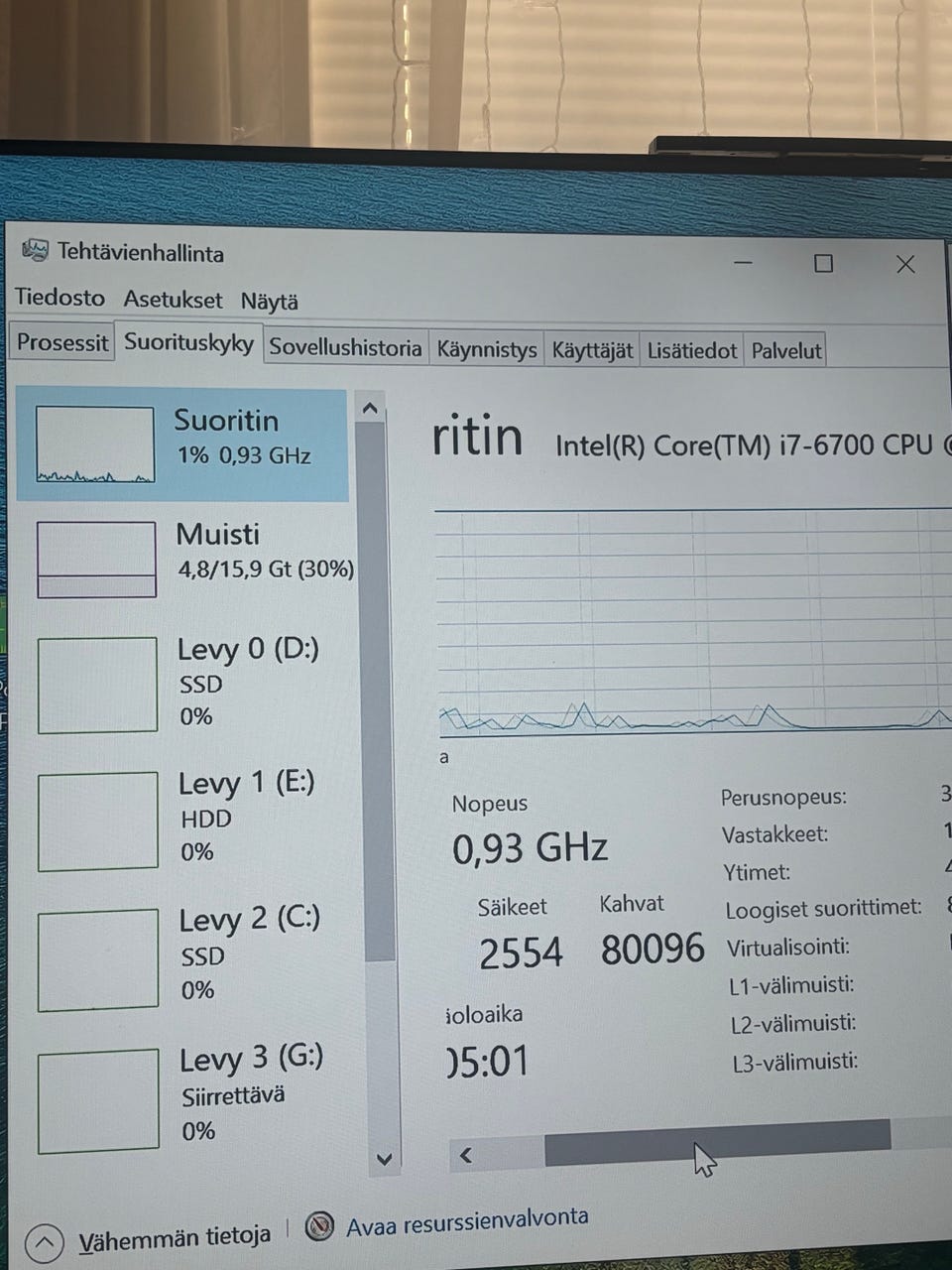
Task: Click the Virtualisointi label
Action: pyautogui.click(x=788, y=947)
